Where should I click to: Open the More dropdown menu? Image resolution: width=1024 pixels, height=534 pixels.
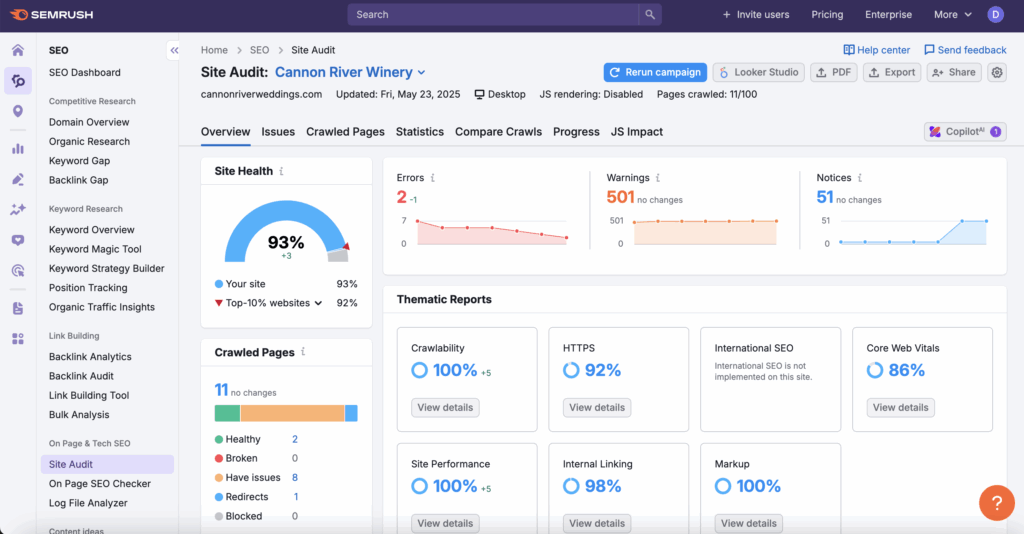tap(952, 14)
